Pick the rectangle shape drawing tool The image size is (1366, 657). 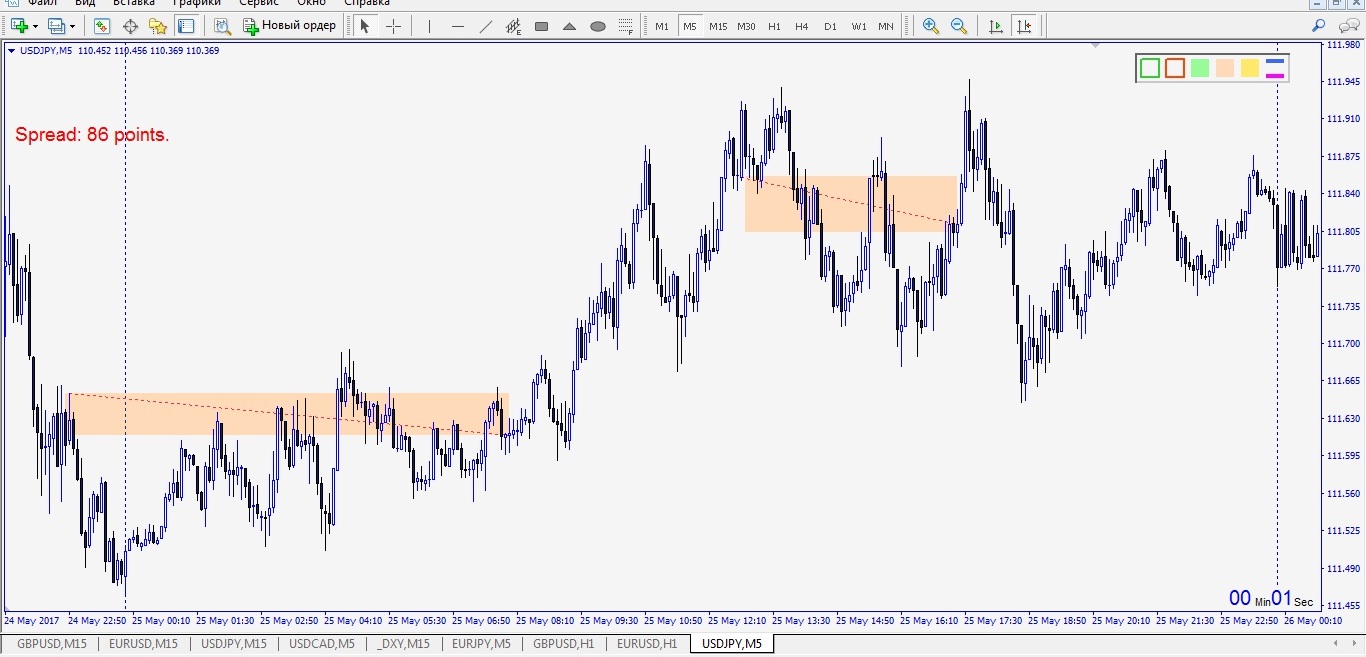pyautogui.click(x=542, y=26)
